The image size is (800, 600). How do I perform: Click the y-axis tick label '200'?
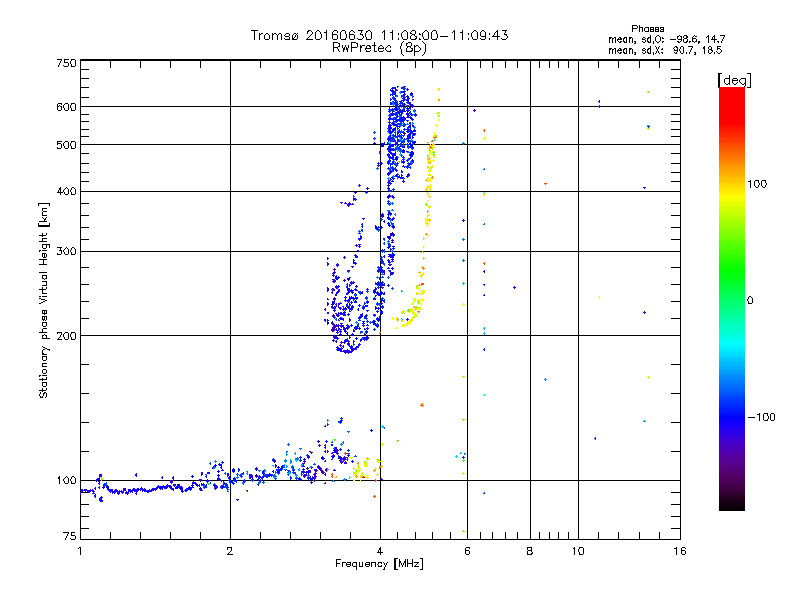[x=66, y=336]
